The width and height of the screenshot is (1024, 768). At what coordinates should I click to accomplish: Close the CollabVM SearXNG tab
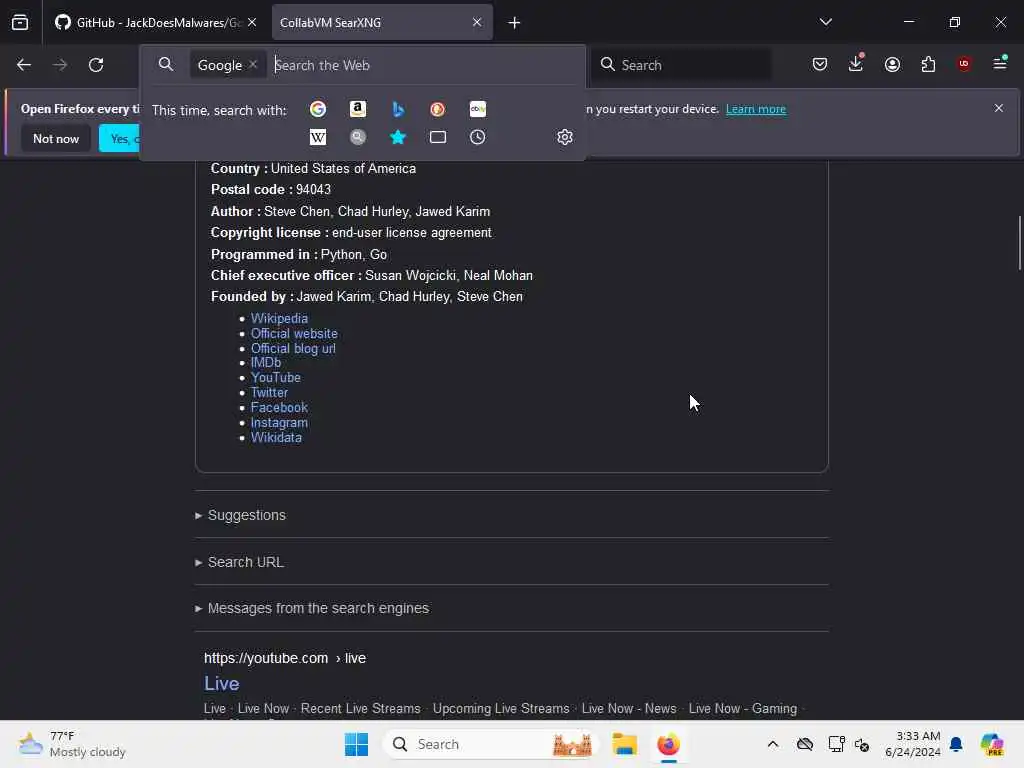[477, 22]
